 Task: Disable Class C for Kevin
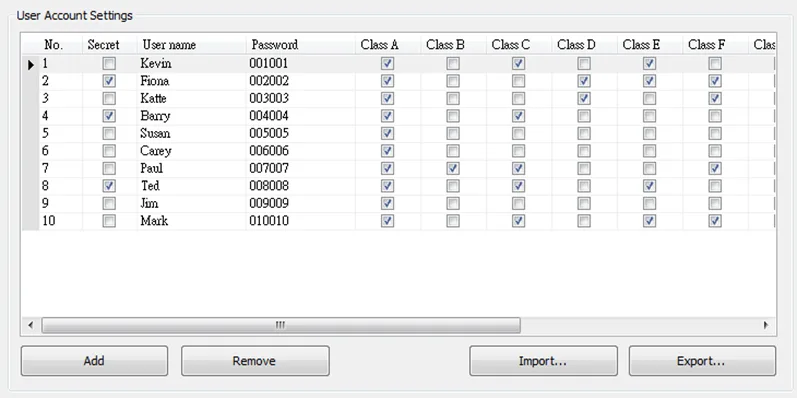tap(518, 64)
